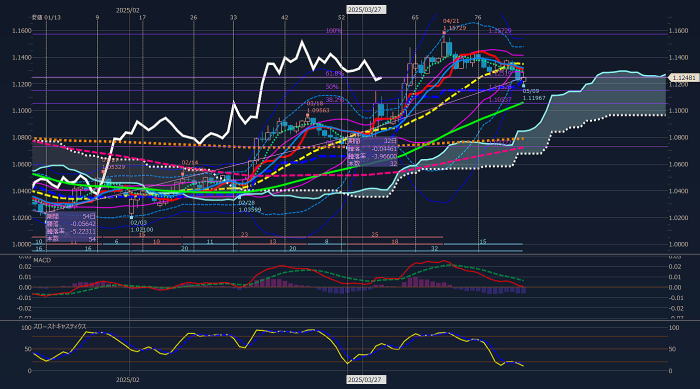The width and height of the screenshot is (700, 389).
Task: Click 50 on the right stochastics axis
Action: pyautogui.click(x=672, y=349)
